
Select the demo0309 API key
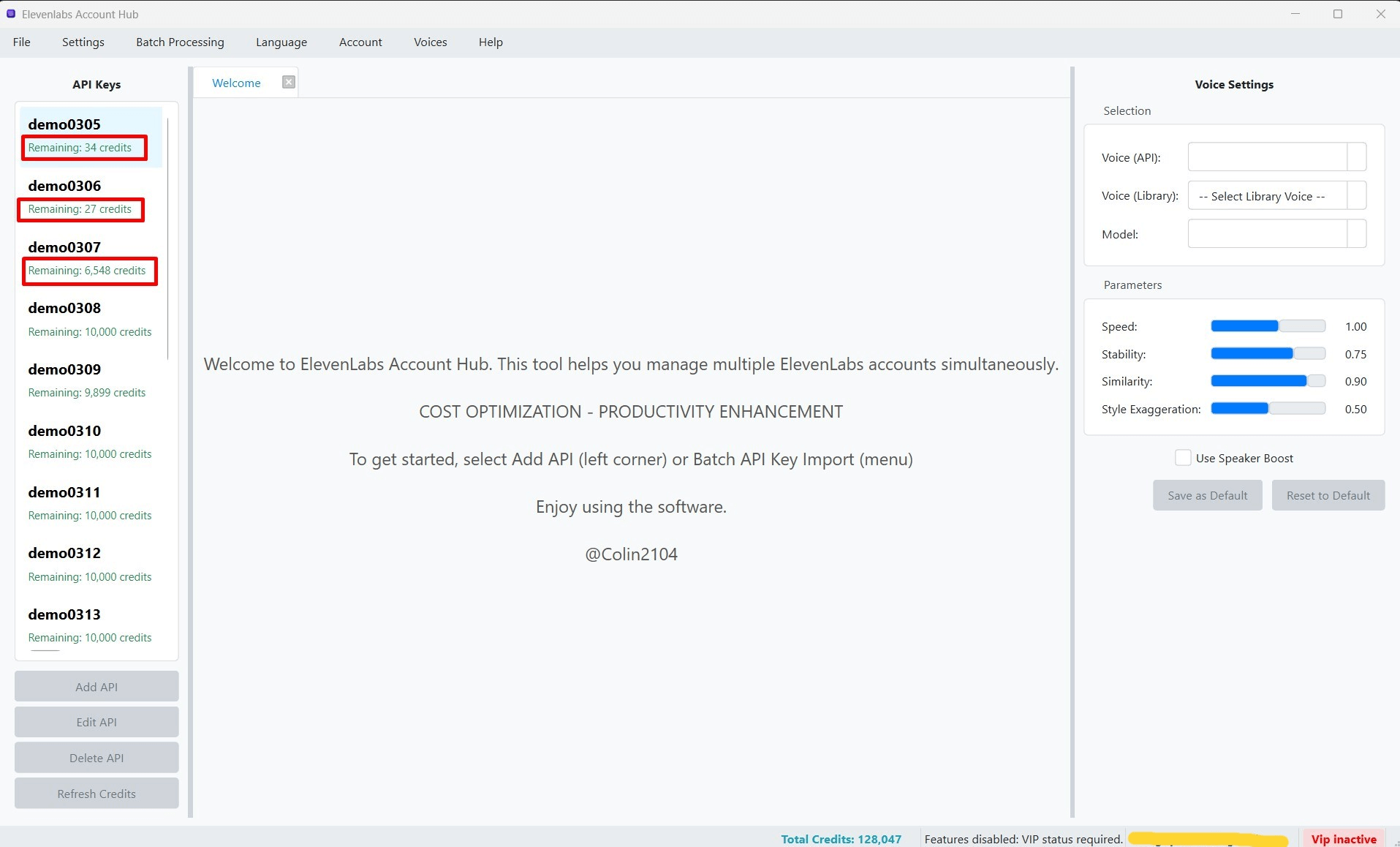coord(91,382)
